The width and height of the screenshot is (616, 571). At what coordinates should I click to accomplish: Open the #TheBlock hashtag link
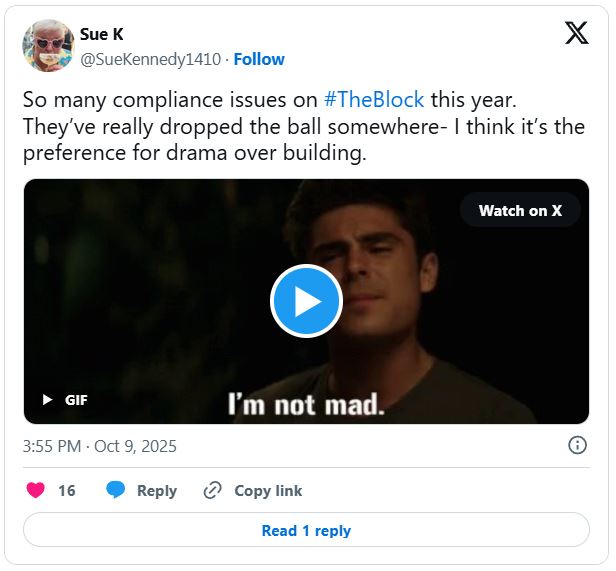pos(375,100)
